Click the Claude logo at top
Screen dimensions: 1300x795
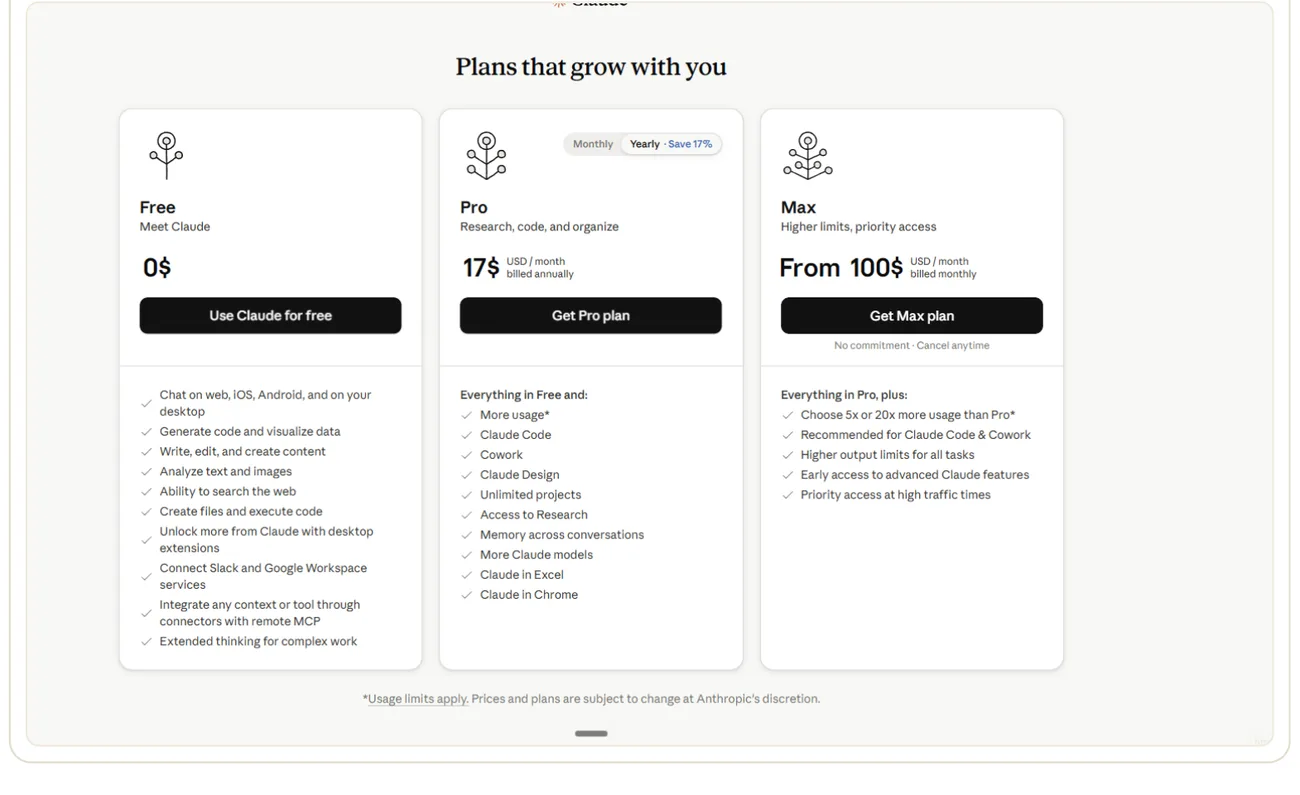coord(590,3)
